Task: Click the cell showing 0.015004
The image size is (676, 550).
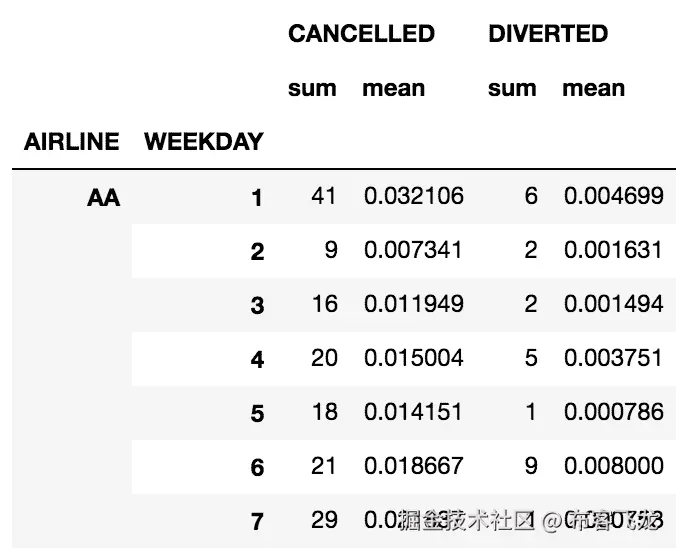Action: coord(414,358)
